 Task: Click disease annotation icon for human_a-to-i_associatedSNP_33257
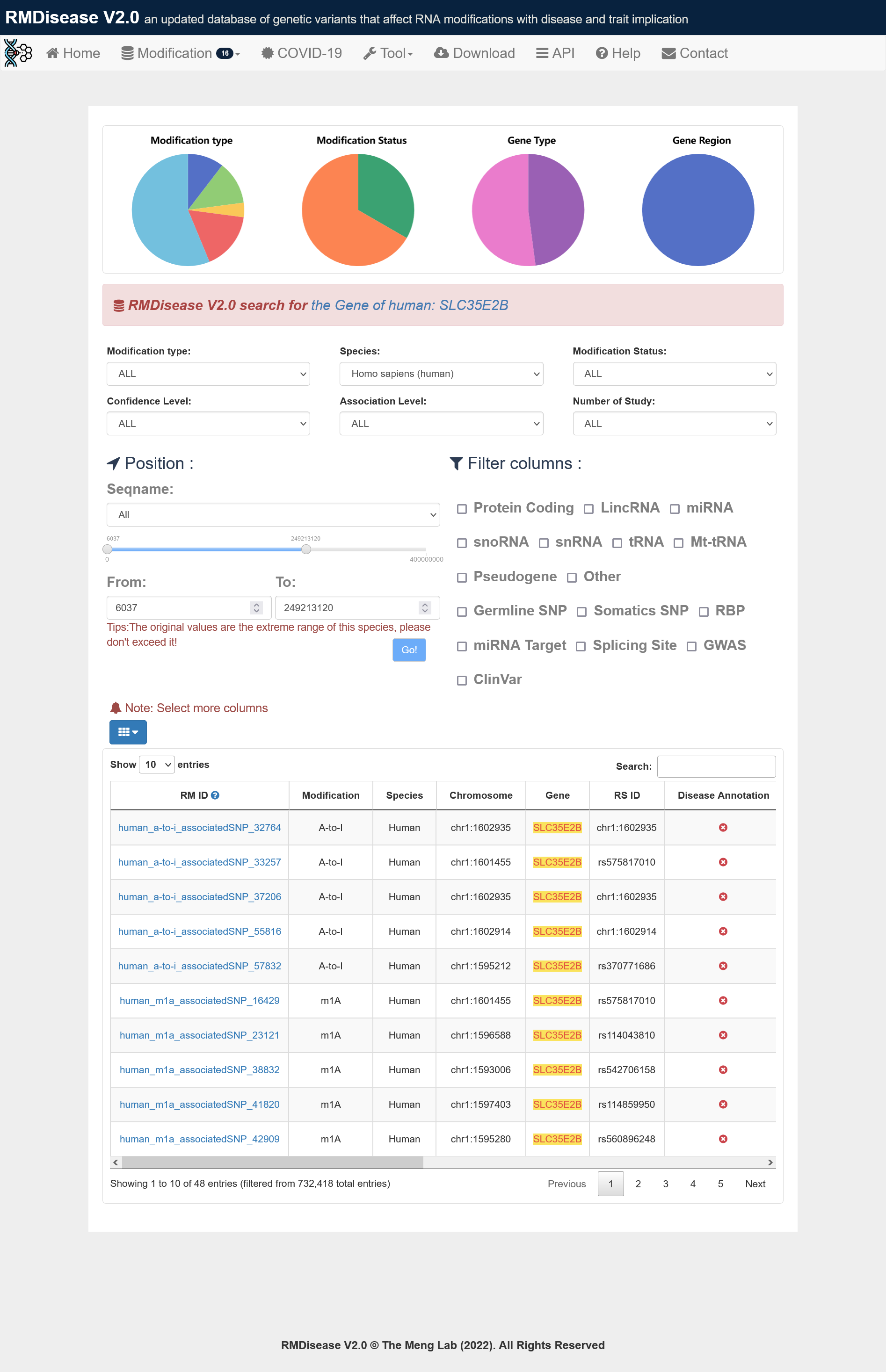click(723, 862)
